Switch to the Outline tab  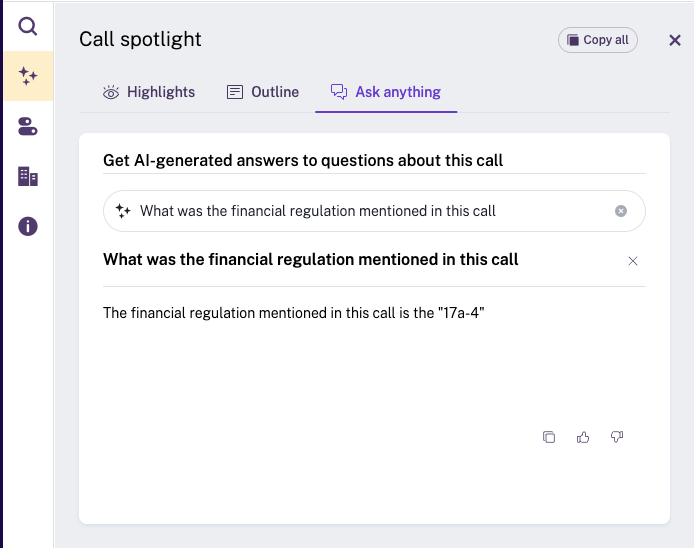coord(263,92)
